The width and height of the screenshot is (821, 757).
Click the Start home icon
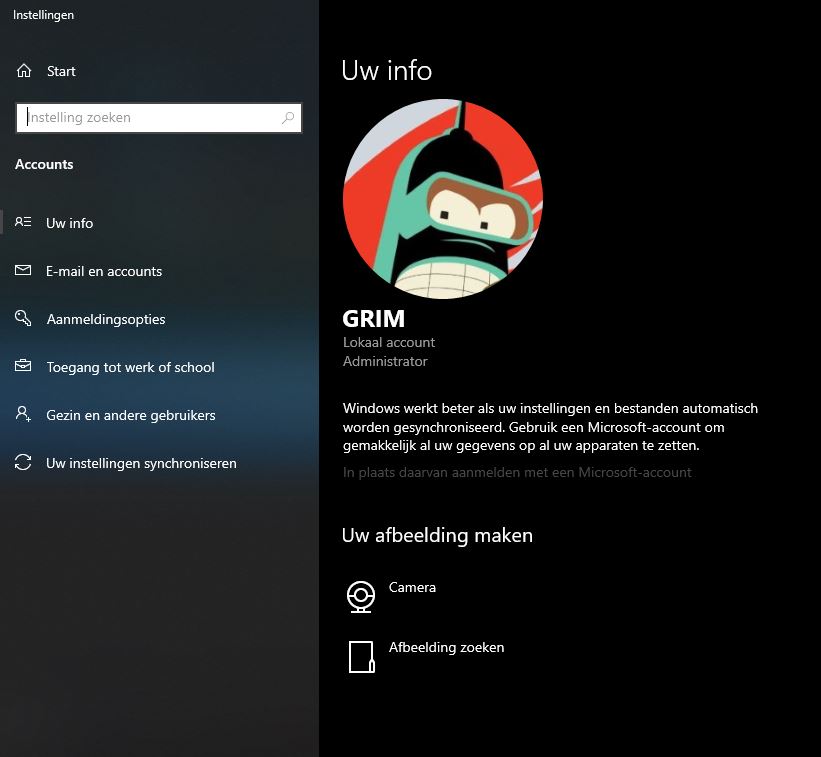pos(24,71)
